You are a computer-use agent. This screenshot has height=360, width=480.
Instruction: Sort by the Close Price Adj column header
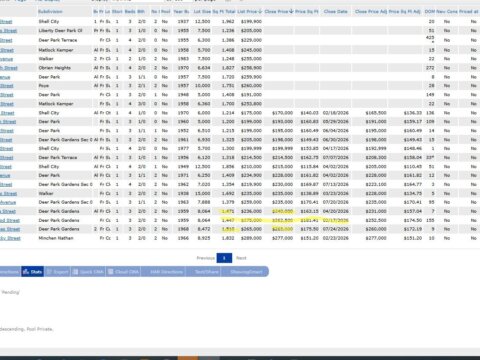point(371,11)
